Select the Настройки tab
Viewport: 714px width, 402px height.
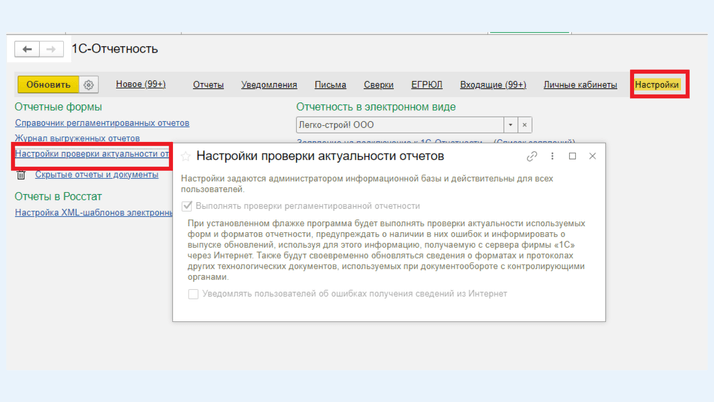tap(657, 85)
